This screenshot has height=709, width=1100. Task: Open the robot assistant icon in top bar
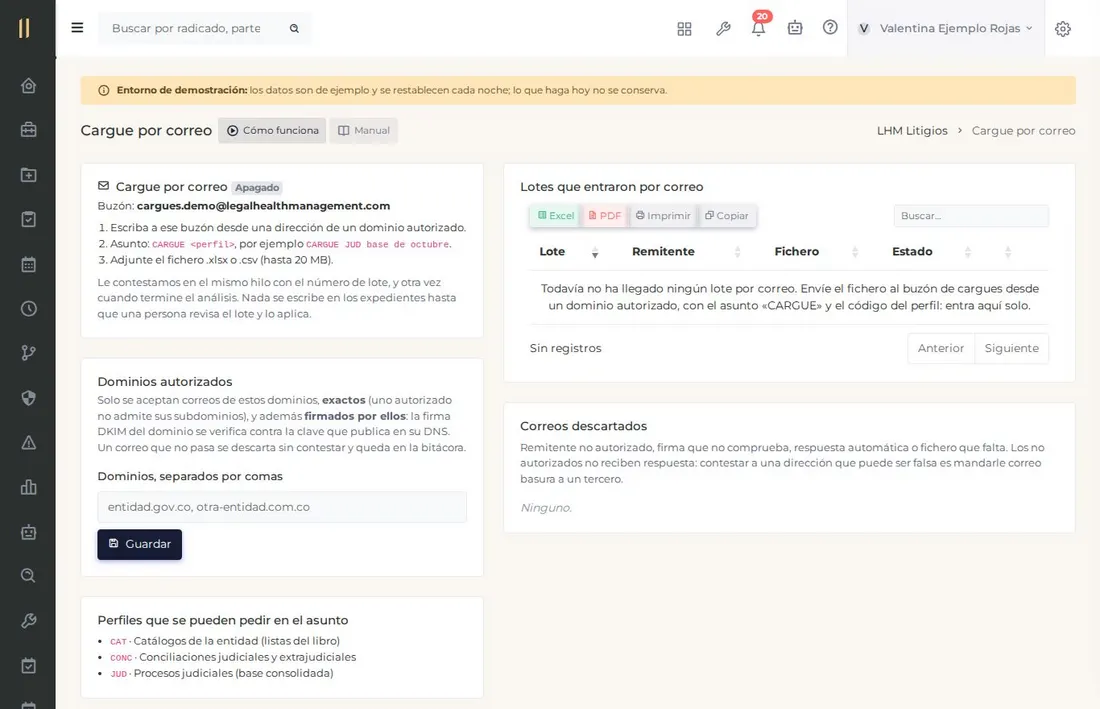(795, 28)
